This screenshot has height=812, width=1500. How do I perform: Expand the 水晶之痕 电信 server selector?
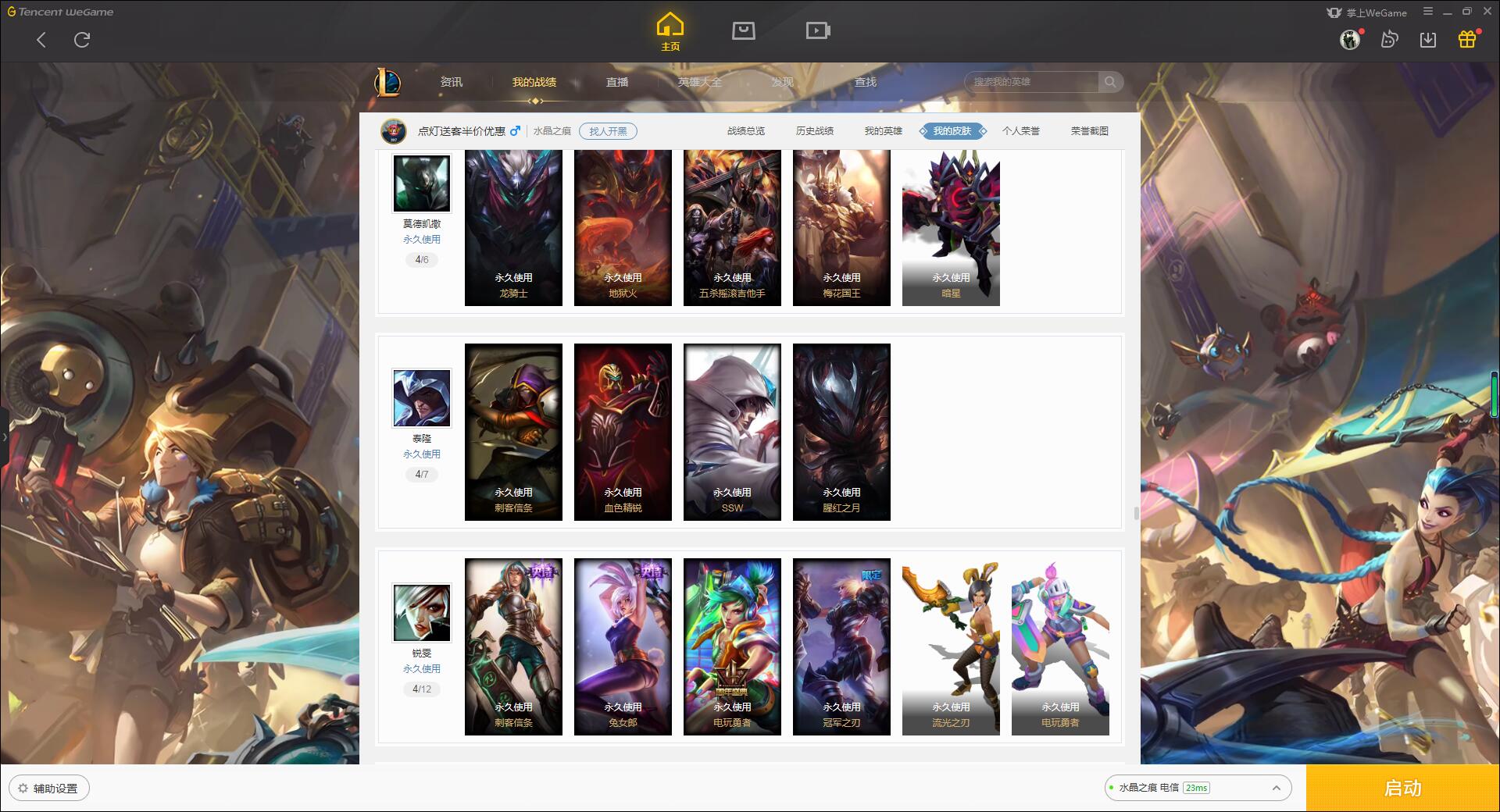pos(1197,788)
